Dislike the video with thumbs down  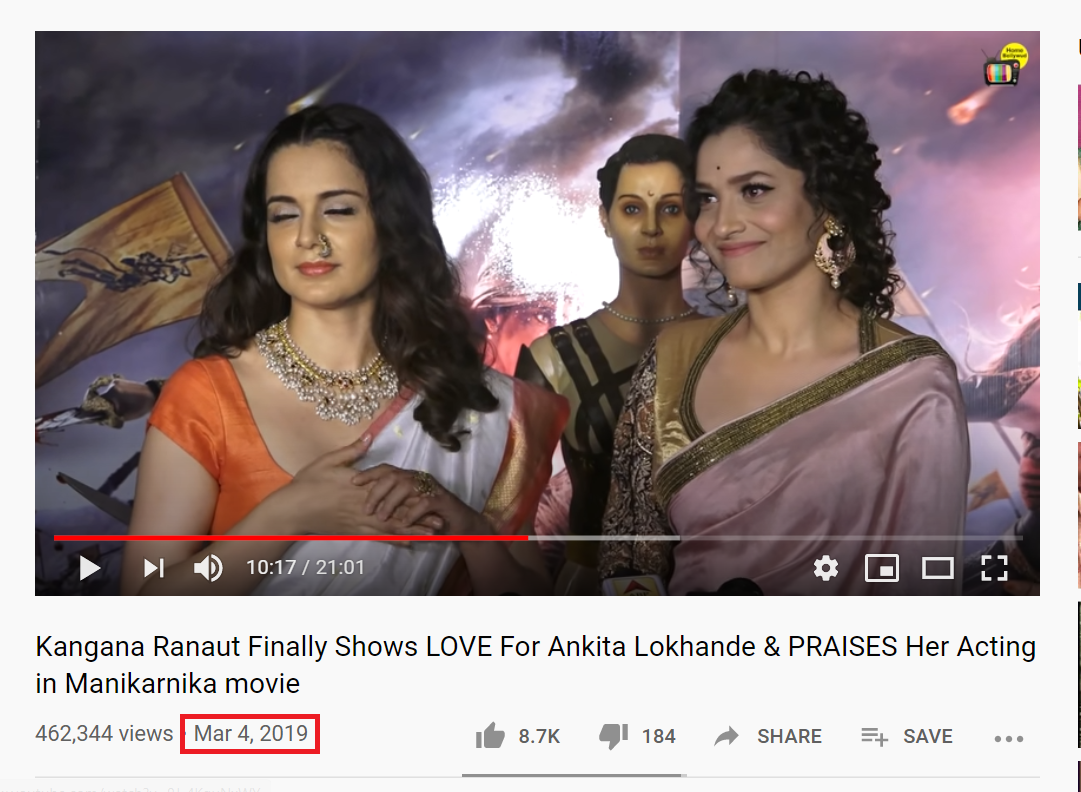click(614, 736)
